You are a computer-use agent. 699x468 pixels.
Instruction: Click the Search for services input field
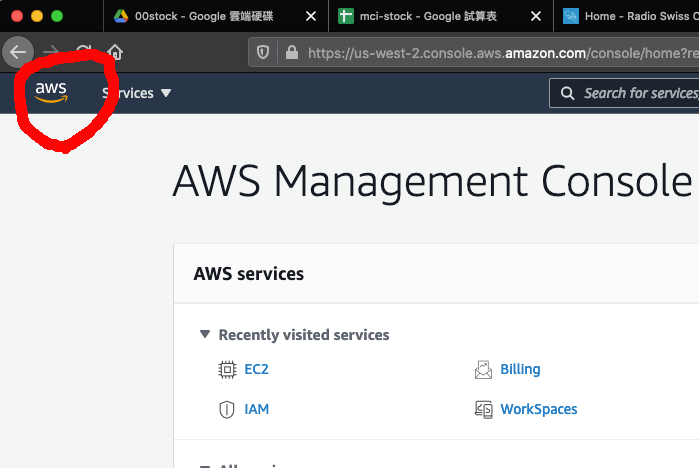pos(640,93)
